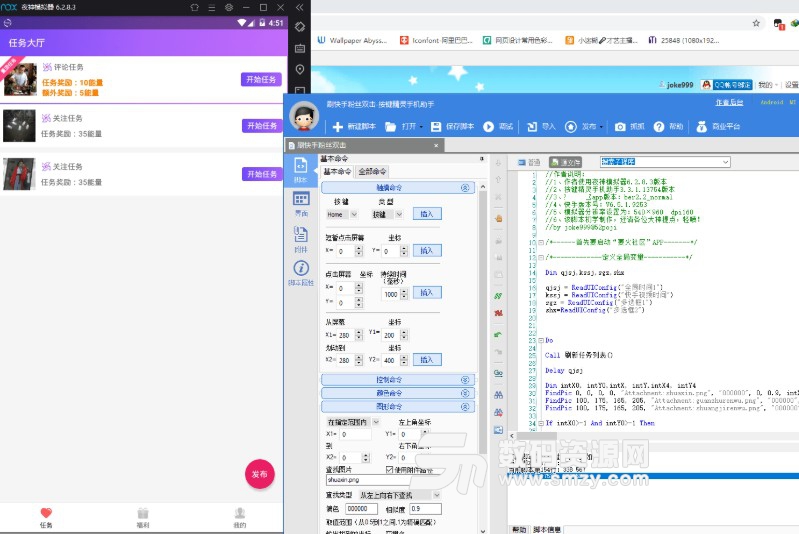799x534 pixels.
Task: Open 脚本属性 info sidebar icon
Action: click(301, 273)
